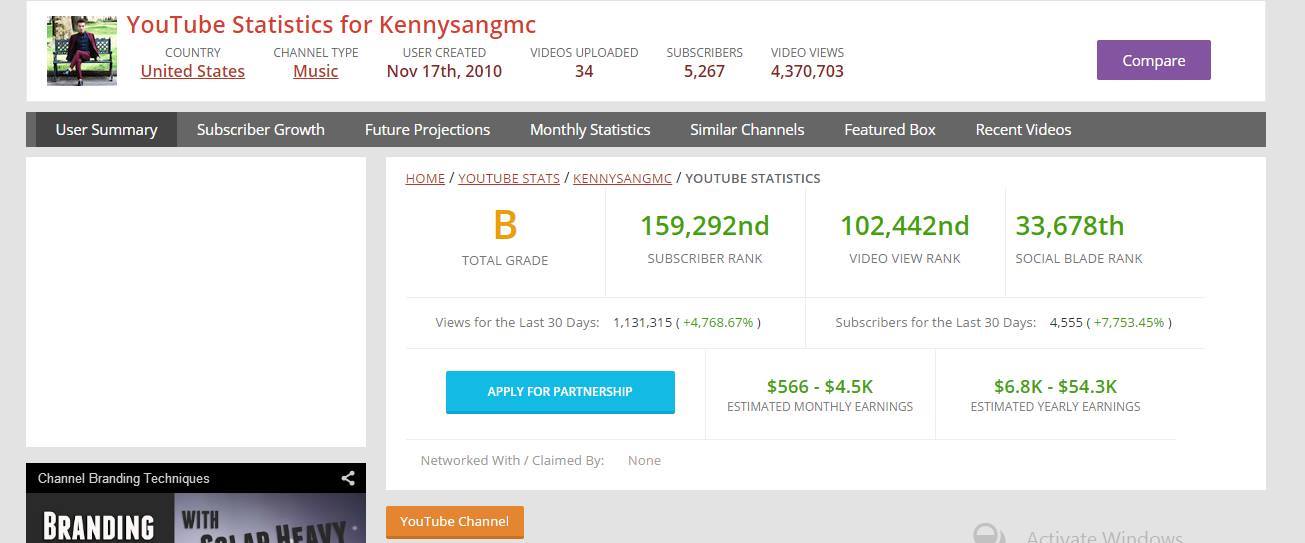Click Apply For Partnership button
1305x543 pixels.
(x=560, y=392)
